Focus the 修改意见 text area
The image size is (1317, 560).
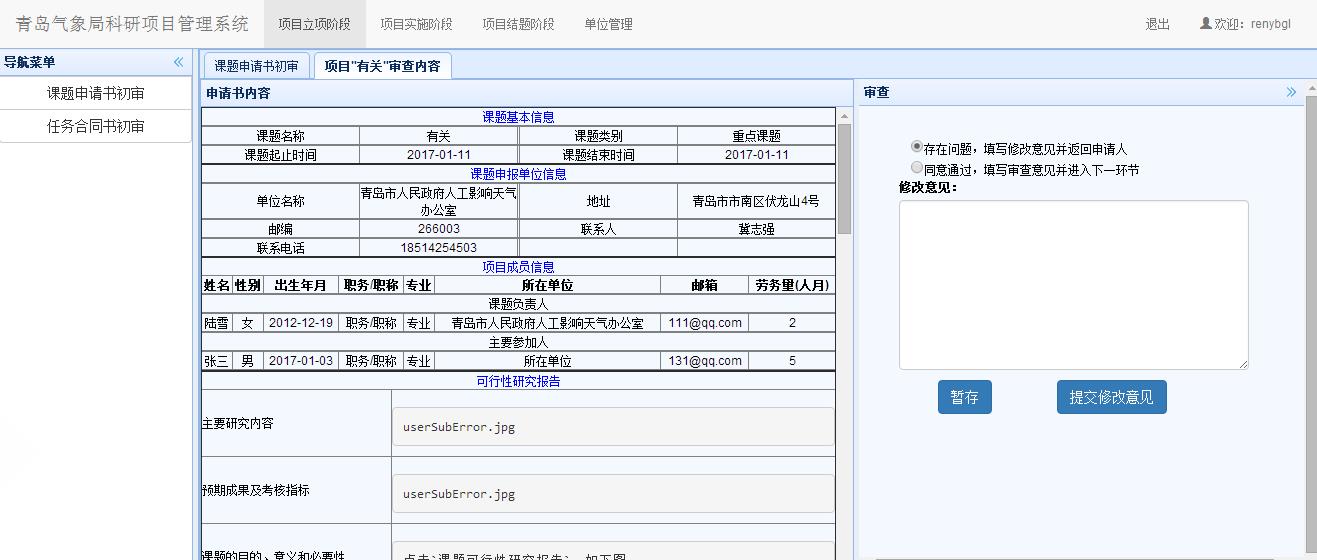[1073, 285]
